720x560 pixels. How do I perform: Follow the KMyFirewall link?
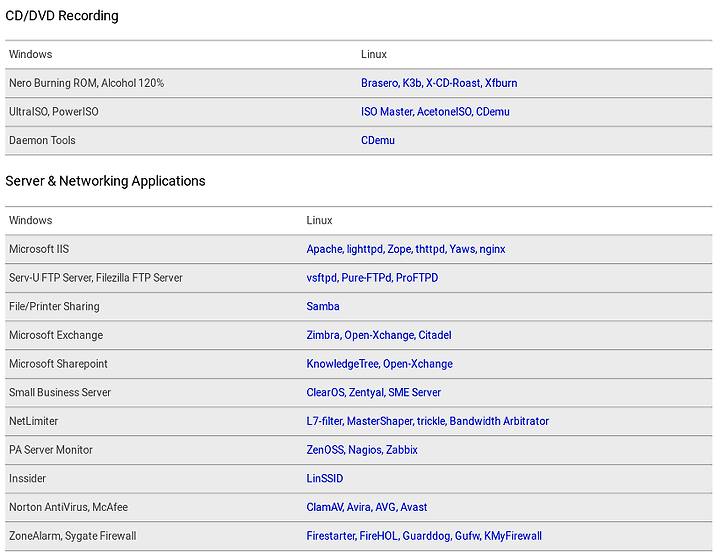[513, 536]
